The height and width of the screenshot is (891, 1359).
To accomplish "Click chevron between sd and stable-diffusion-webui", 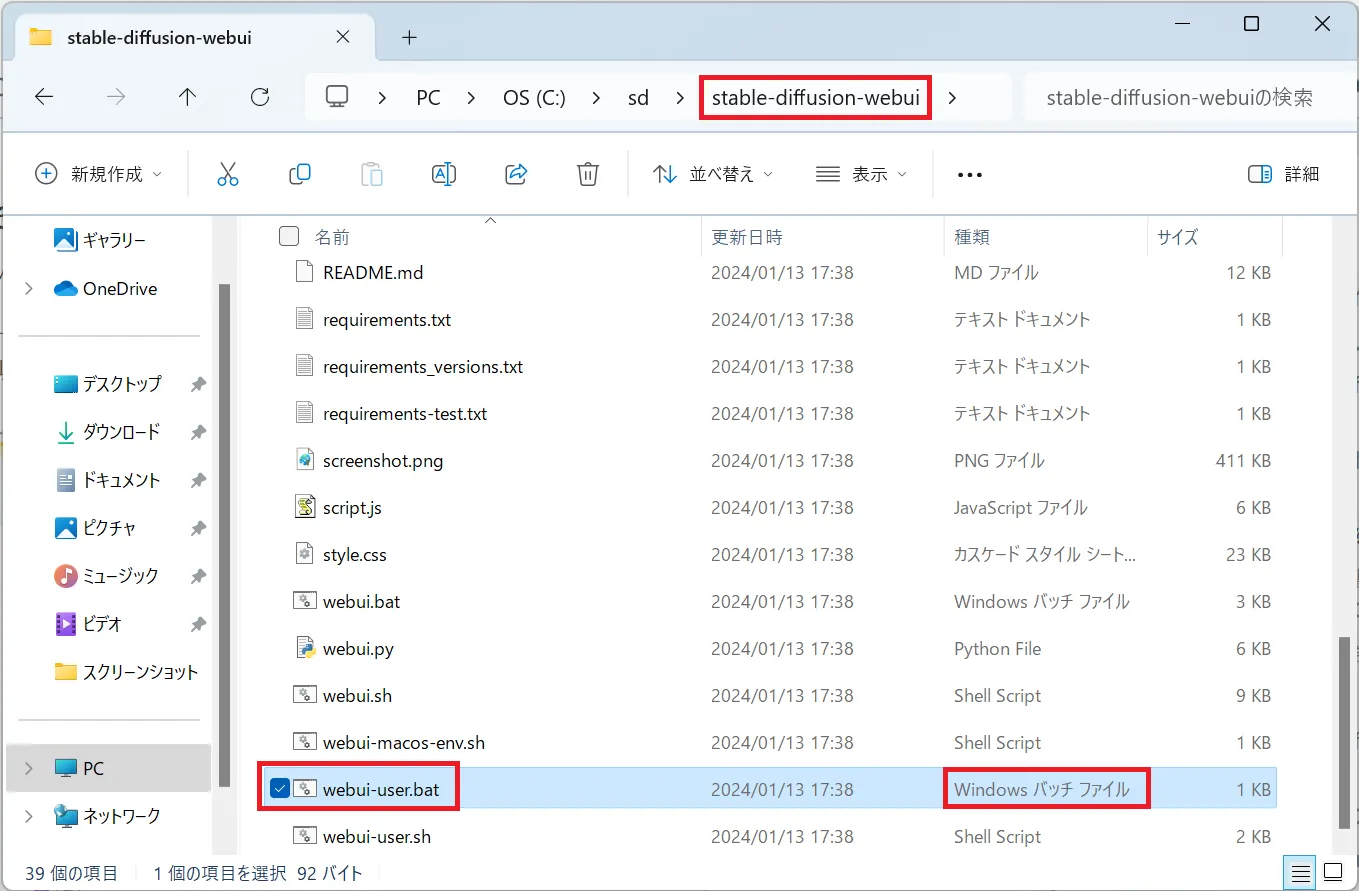I will click(680, 97).
